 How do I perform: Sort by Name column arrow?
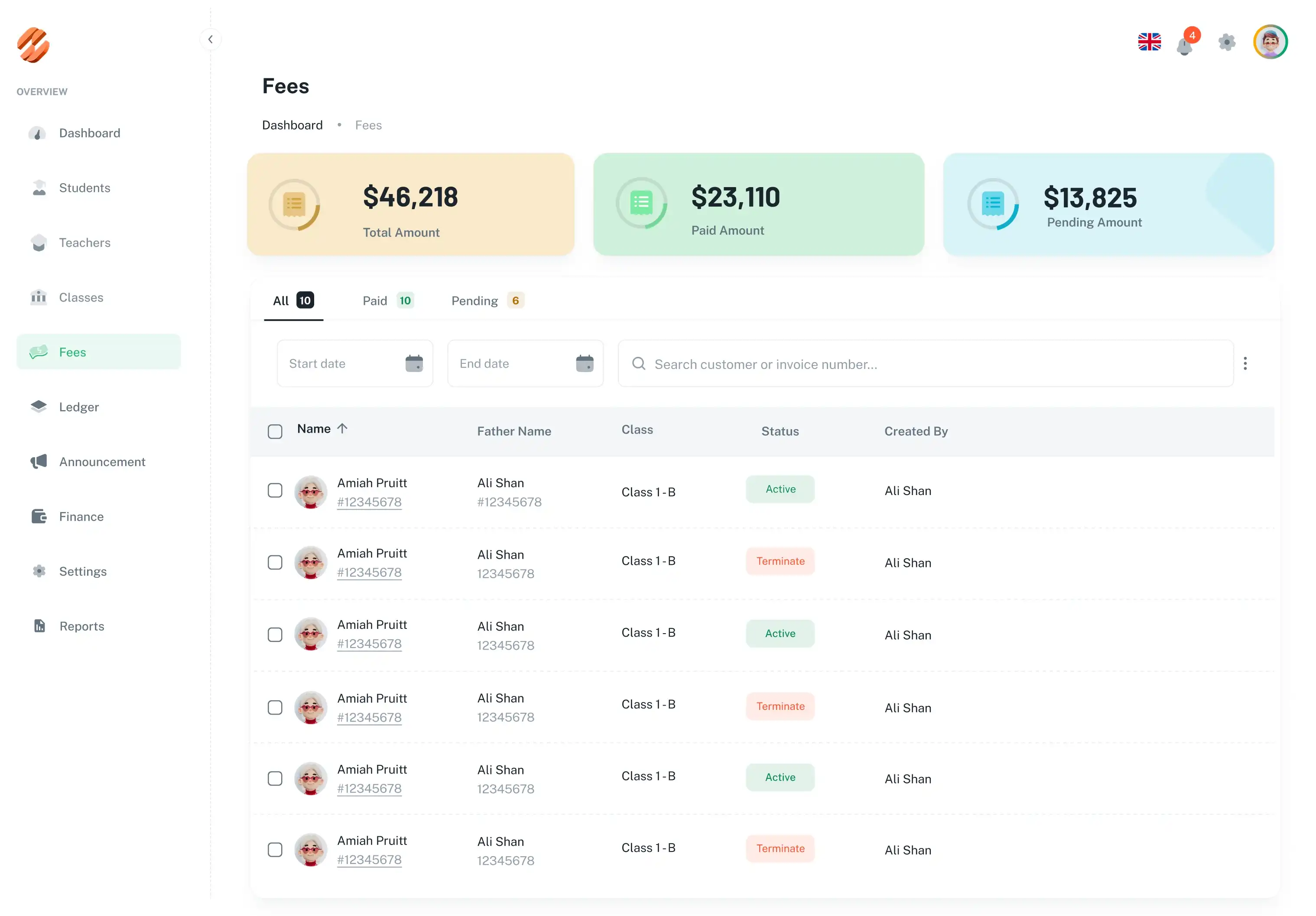click(x=342, y=428)
